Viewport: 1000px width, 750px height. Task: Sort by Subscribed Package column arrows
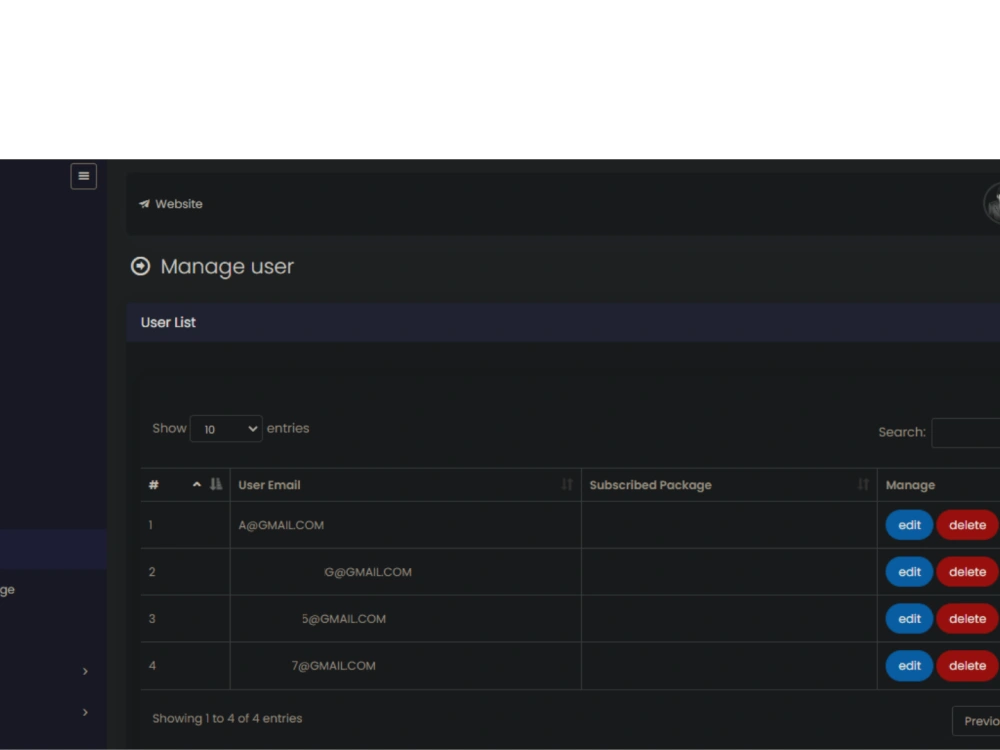click(x=863, y=485)
